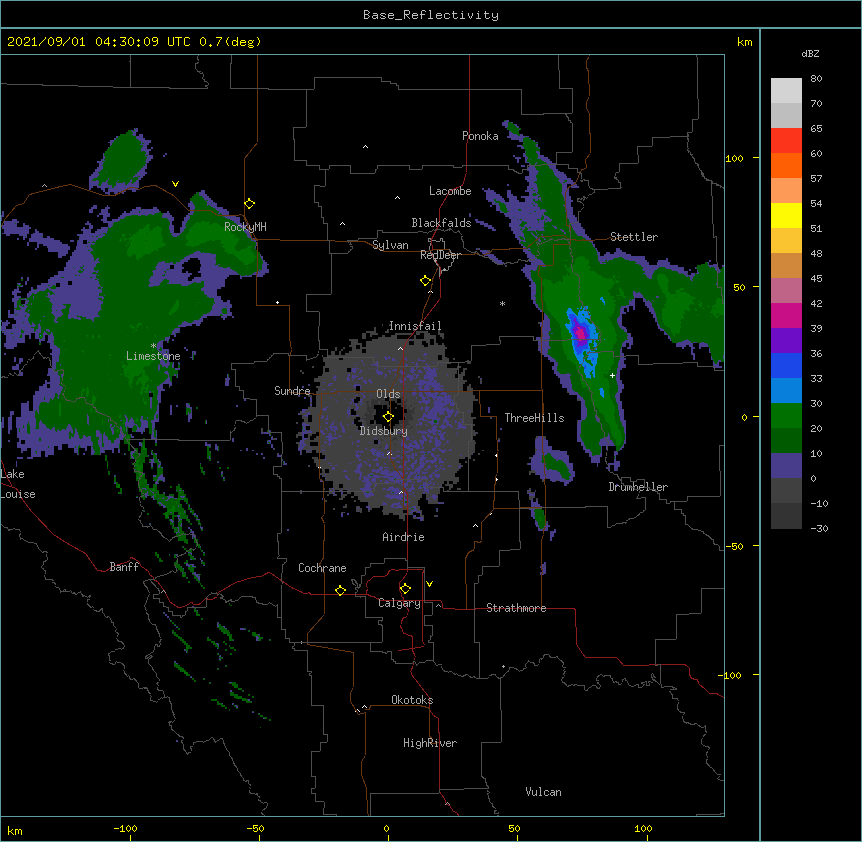
Task: Click the Limestone label
Action: pos(153,356)
